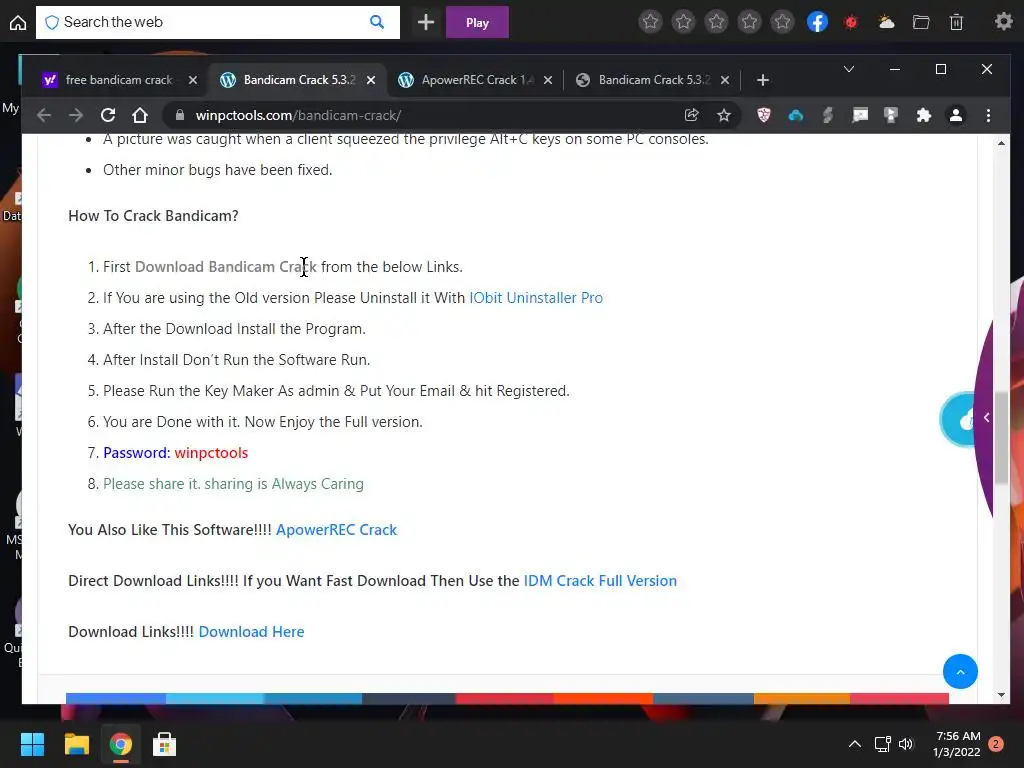The width and height of the screenshot is (1024, 768).
Task: Click the plus button beside search box
Action: pos(426,22)
